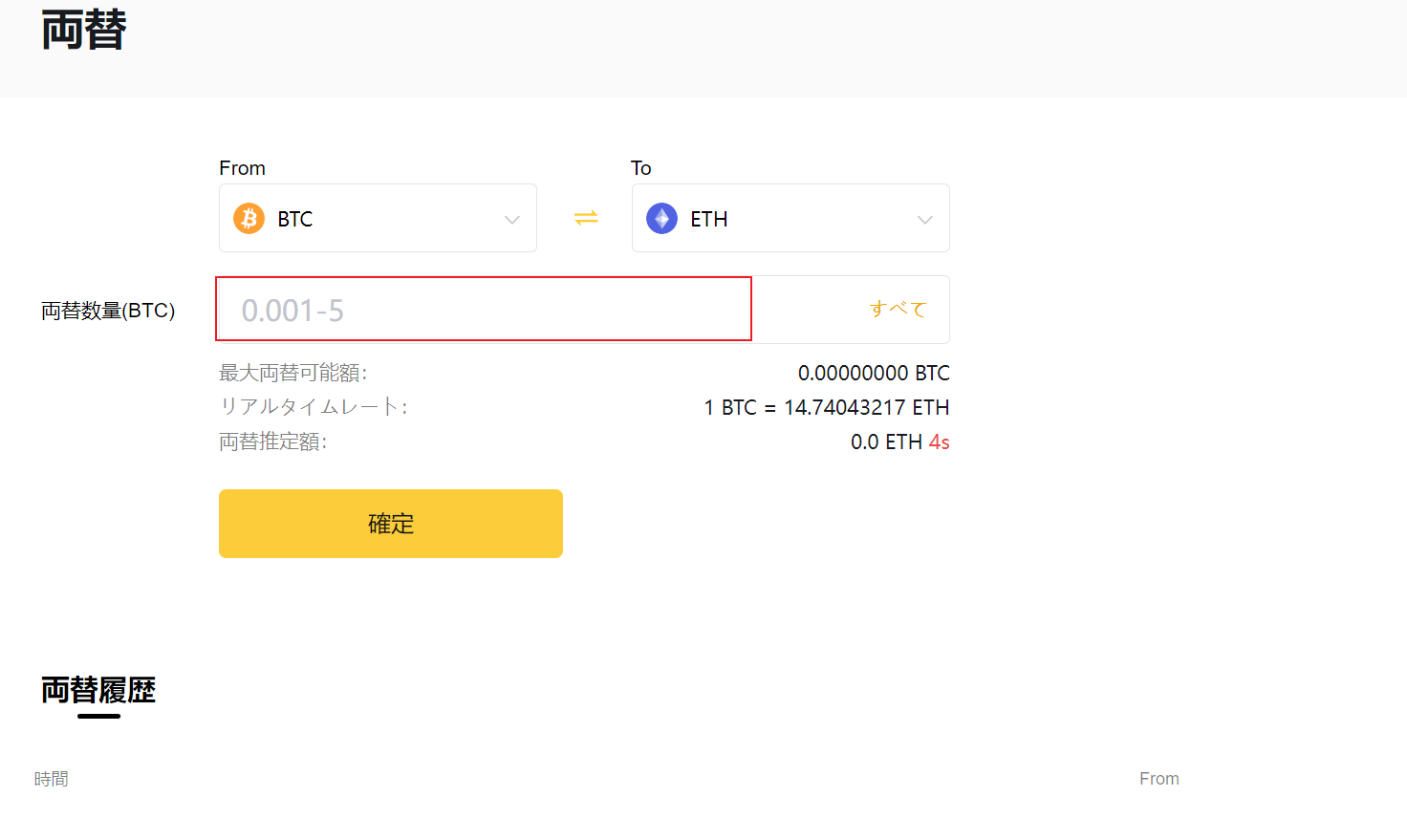Open the BTC currency selector box
The image size is (1407, 840).
click(x=378, y=218)
